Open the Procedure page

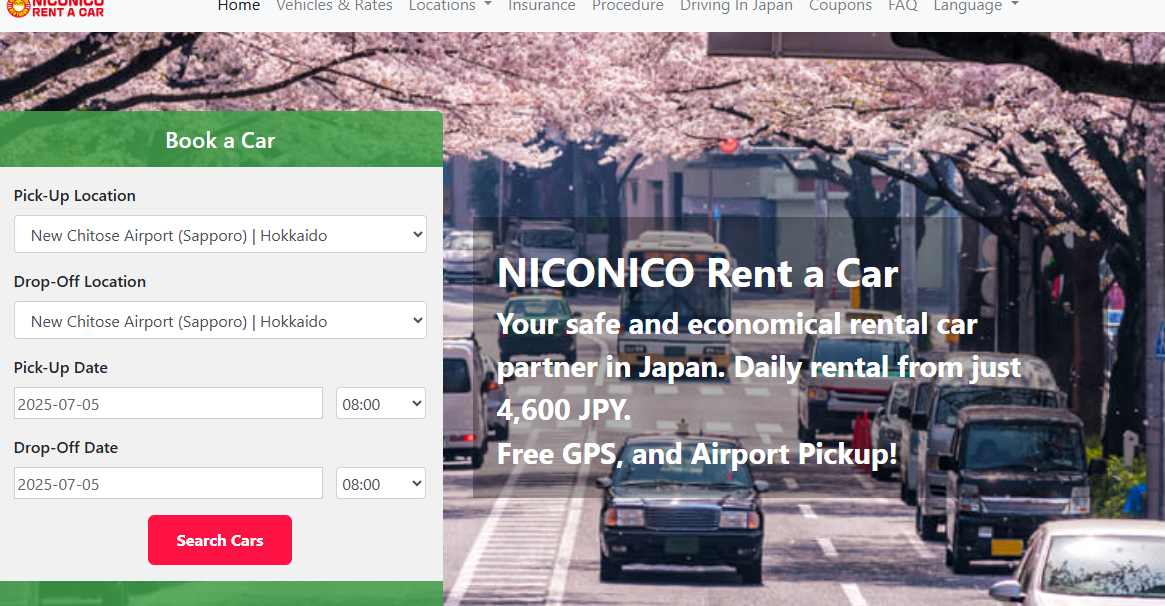pyautogui.click(x=628, y=6)
